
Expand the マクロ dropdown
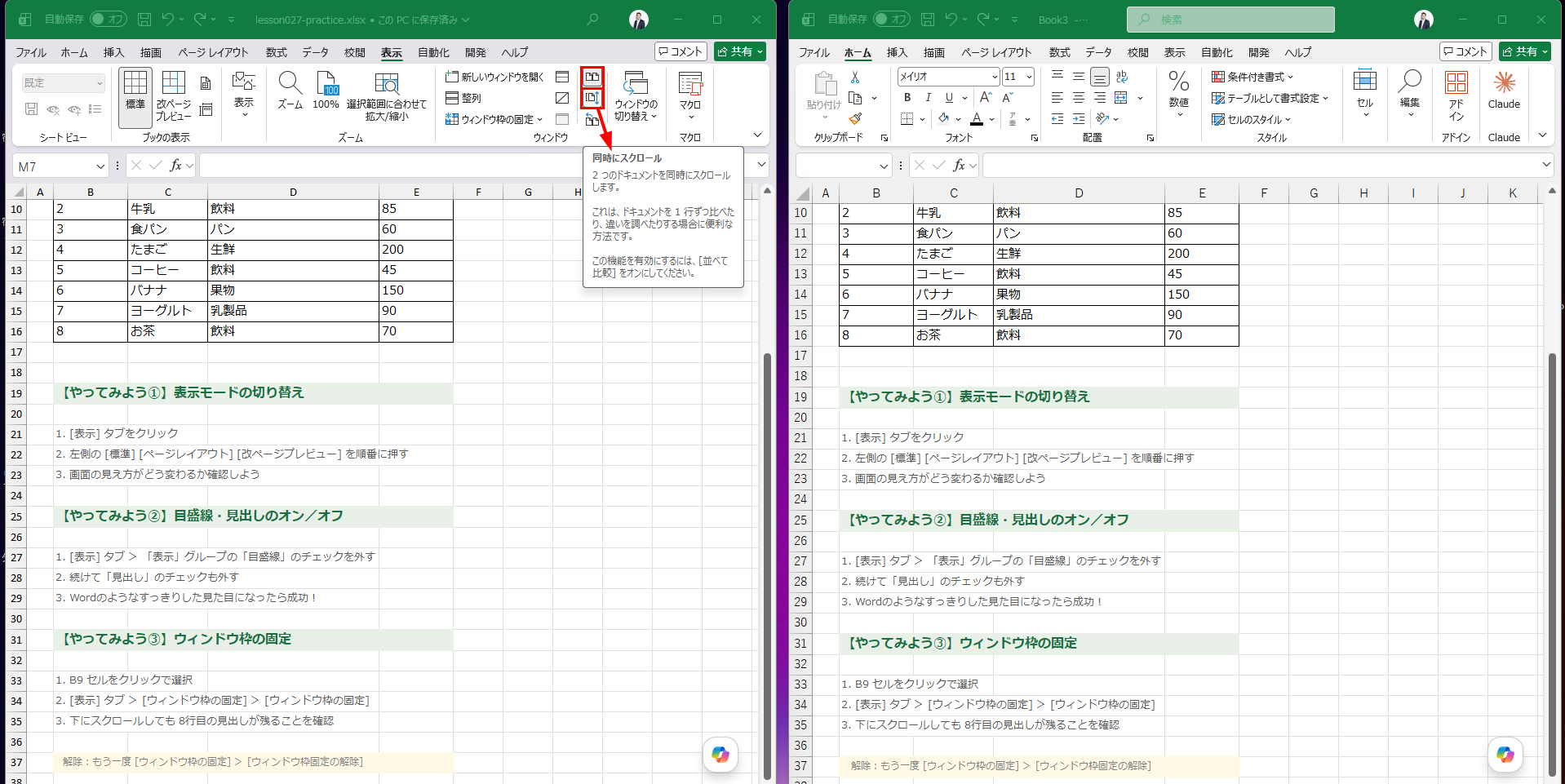click(690, 97)
